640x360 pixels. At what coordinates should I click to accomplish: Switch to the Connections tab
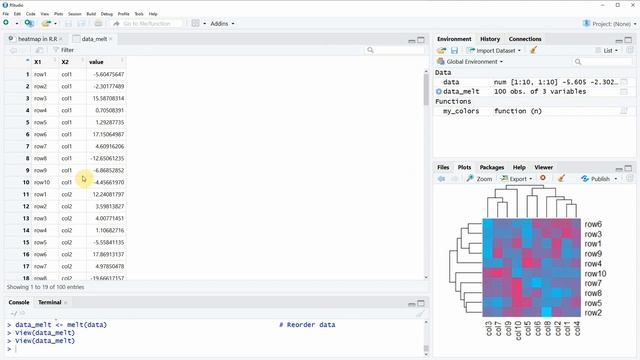pos(525,39)
